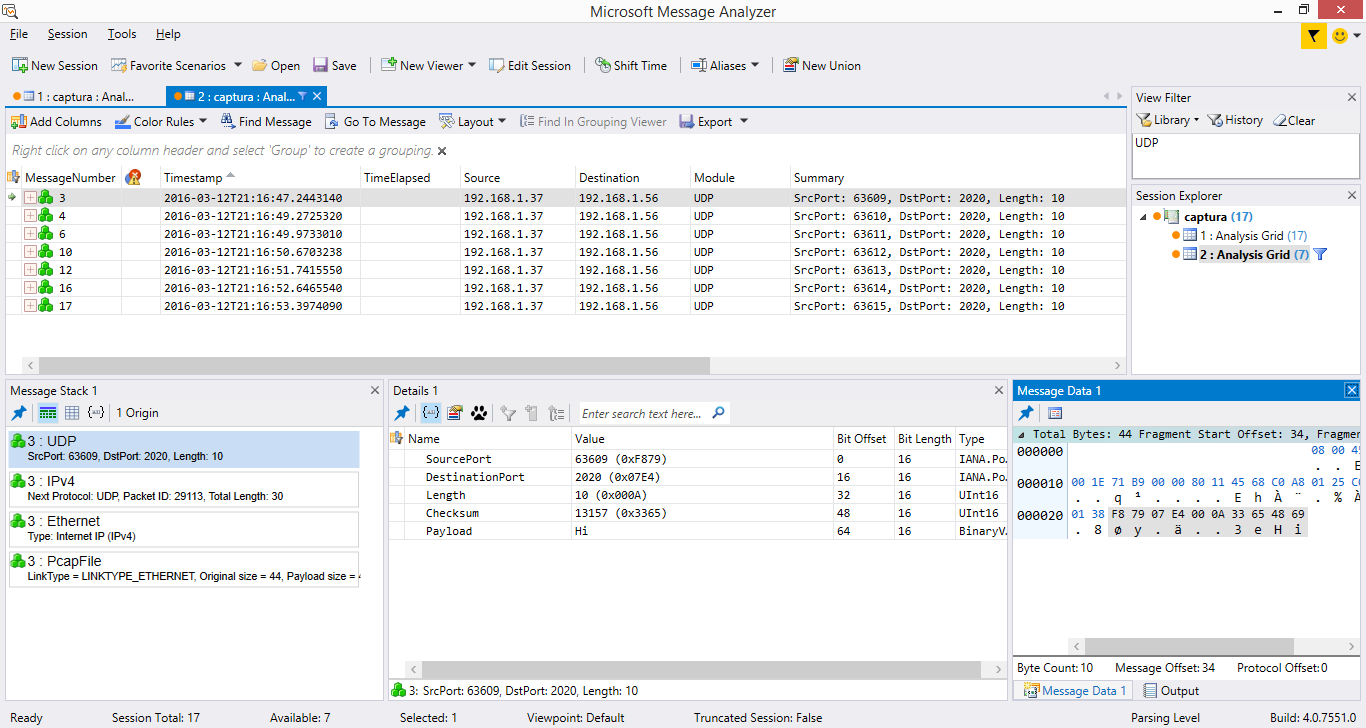Open the Layout dropdown
This screenshot has height=728, width=1366.
471,121
